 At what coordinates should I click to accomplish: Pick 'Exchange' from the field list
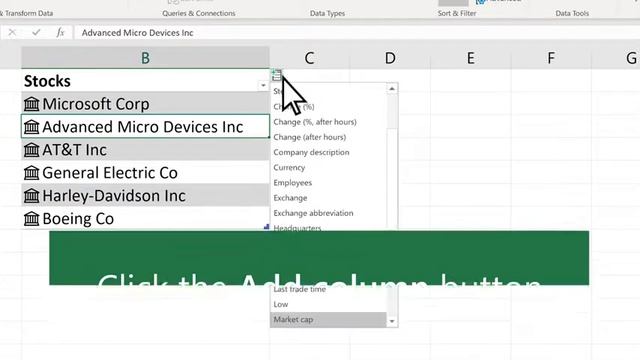290,198
